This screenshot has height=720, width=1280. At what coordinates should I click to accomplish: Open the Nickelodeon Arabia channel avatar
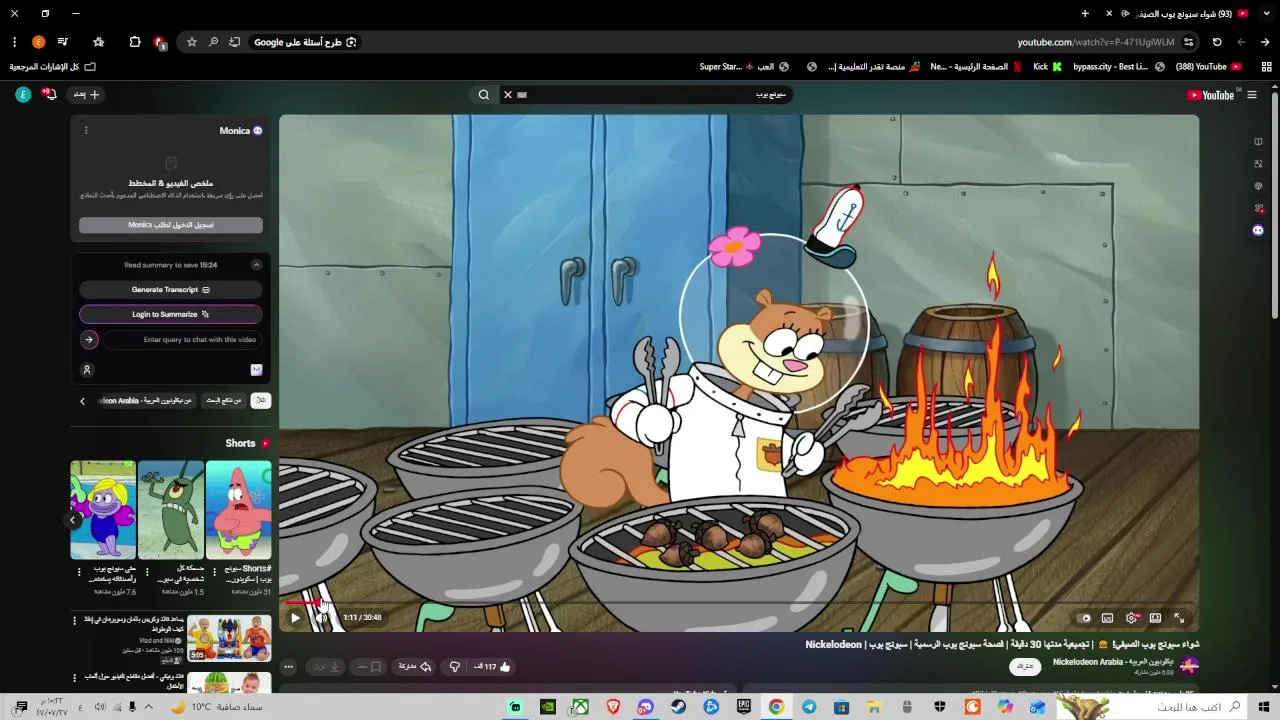(x=1189, y=666)
